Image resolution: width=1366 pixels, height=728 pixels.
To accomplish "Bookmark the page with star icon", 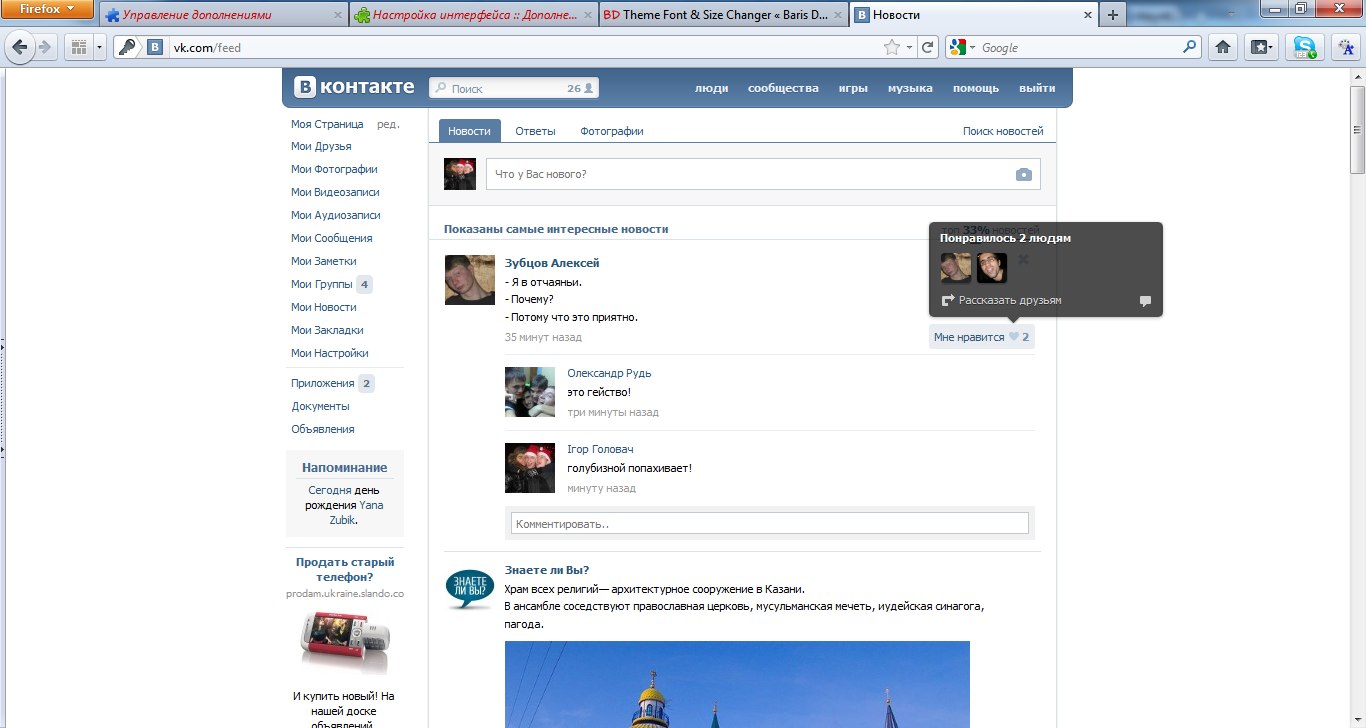I will pyautogui.click(x=891, y=47).
